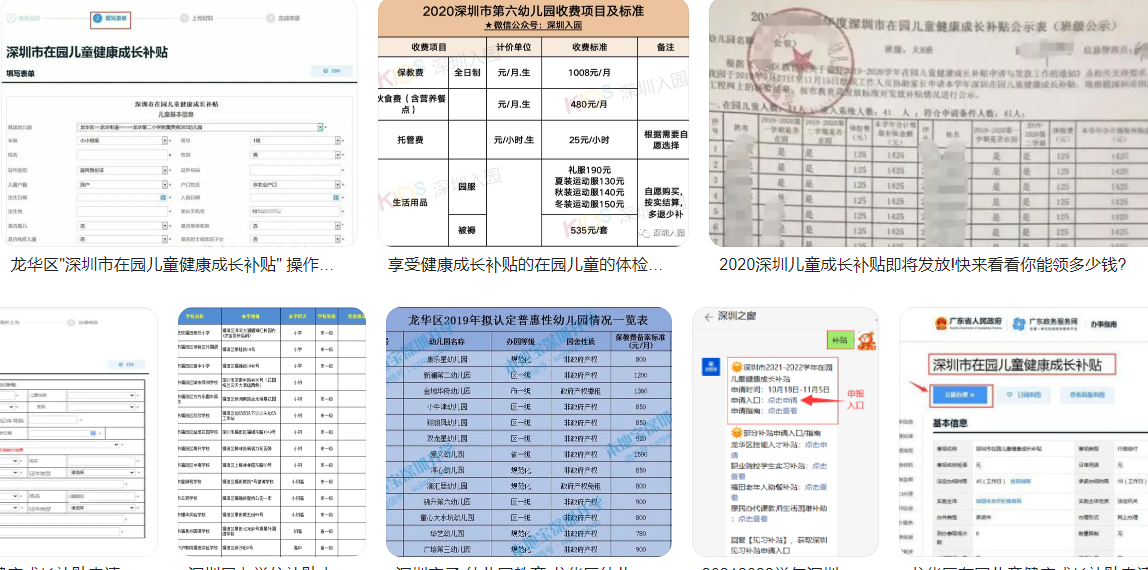Click the Guangdong government emblem logo
1148x570 pixels.
941,323
